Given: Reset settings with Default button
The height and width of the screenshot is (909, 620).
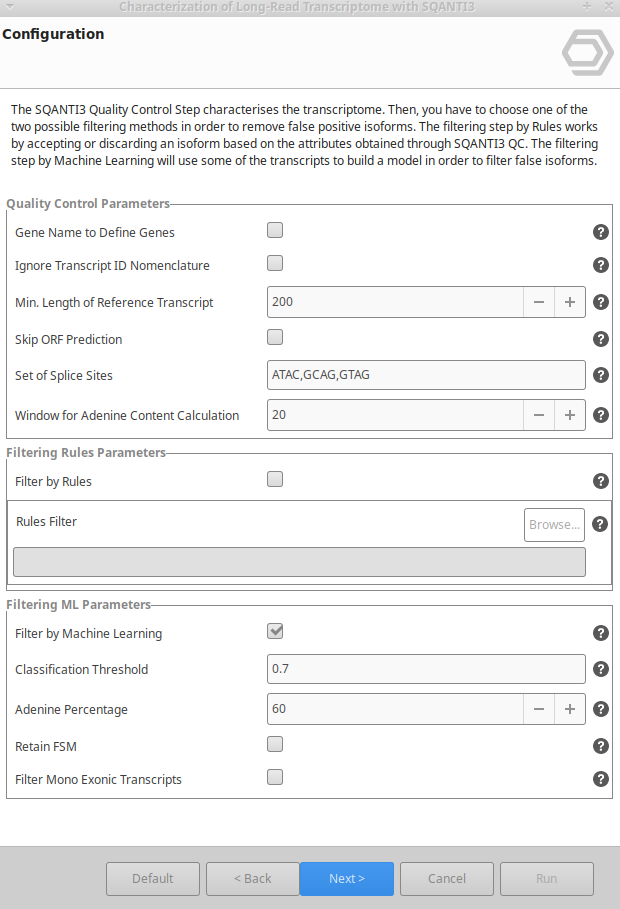Looking at the screenshot, I should [153, 879].
